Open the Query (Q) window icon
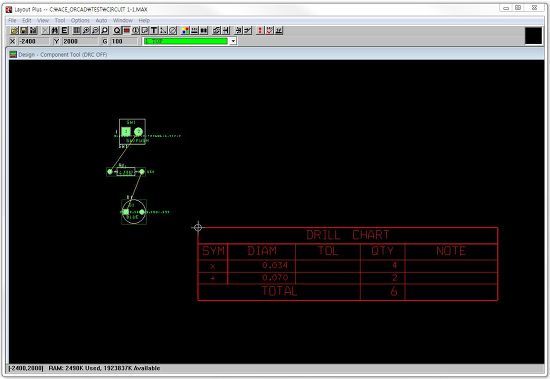Viewport: 550px width, 379px height. pyautogui.click(x=117, y=31)
